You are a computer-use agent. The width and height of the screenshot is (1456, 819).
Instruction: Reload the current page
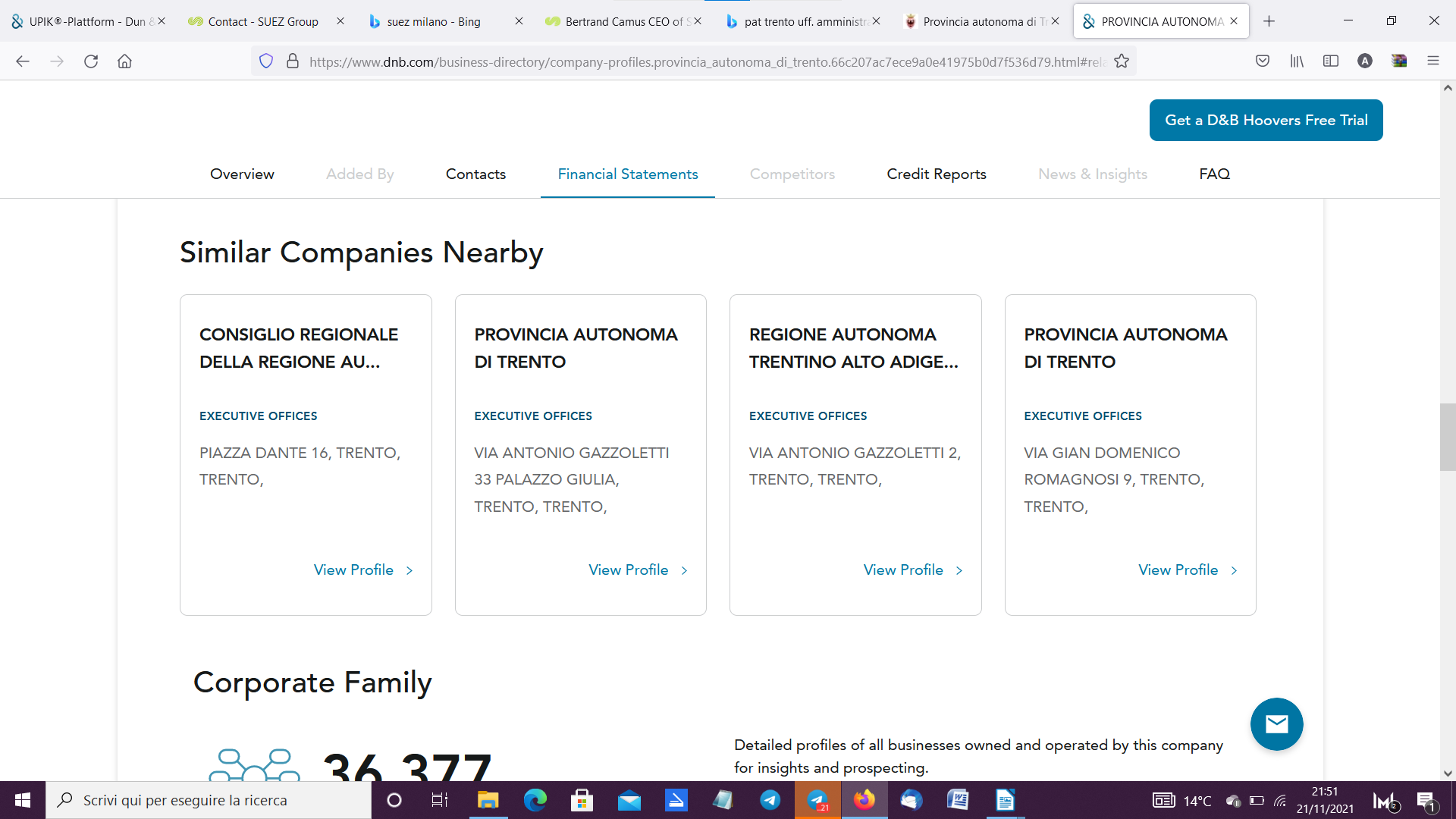(x=91, y=61)
